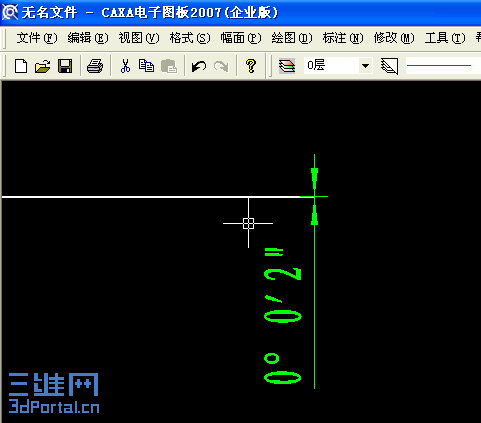Screen dimensions: 481x423
Task: Select the 0层 layer combo box field
Action: 338,66
